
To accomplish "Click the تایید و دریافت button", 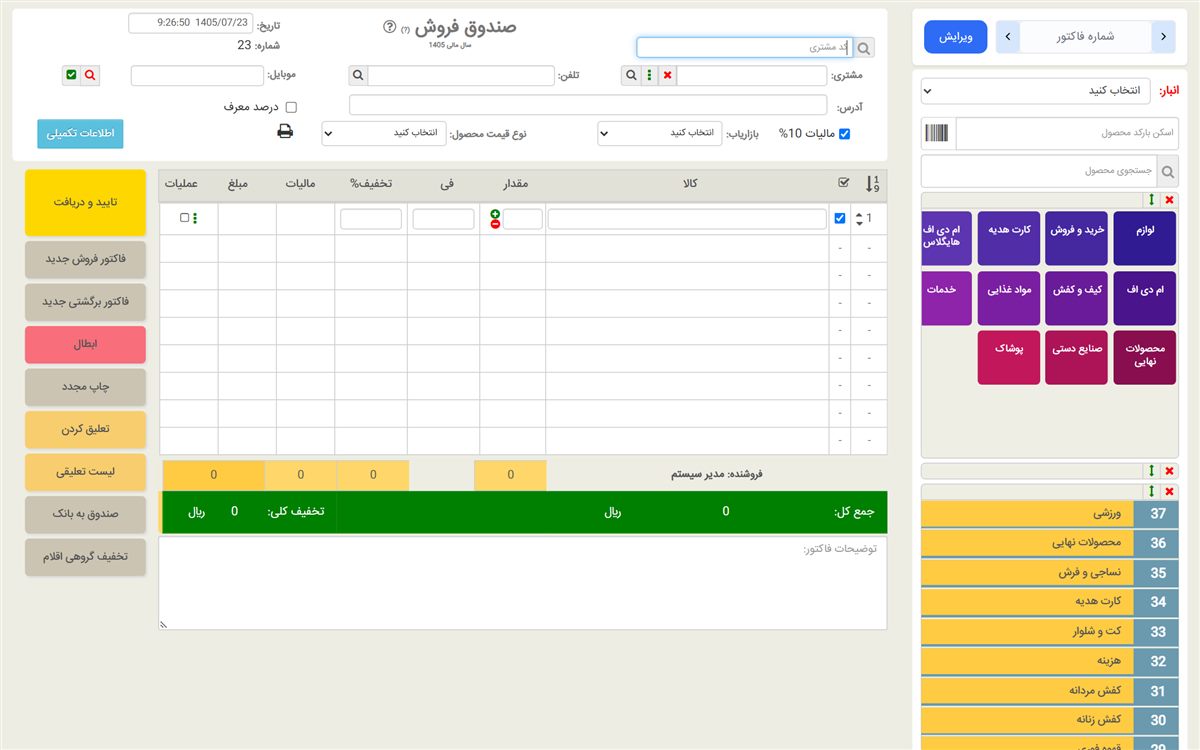I will click(x=85, y=203).
